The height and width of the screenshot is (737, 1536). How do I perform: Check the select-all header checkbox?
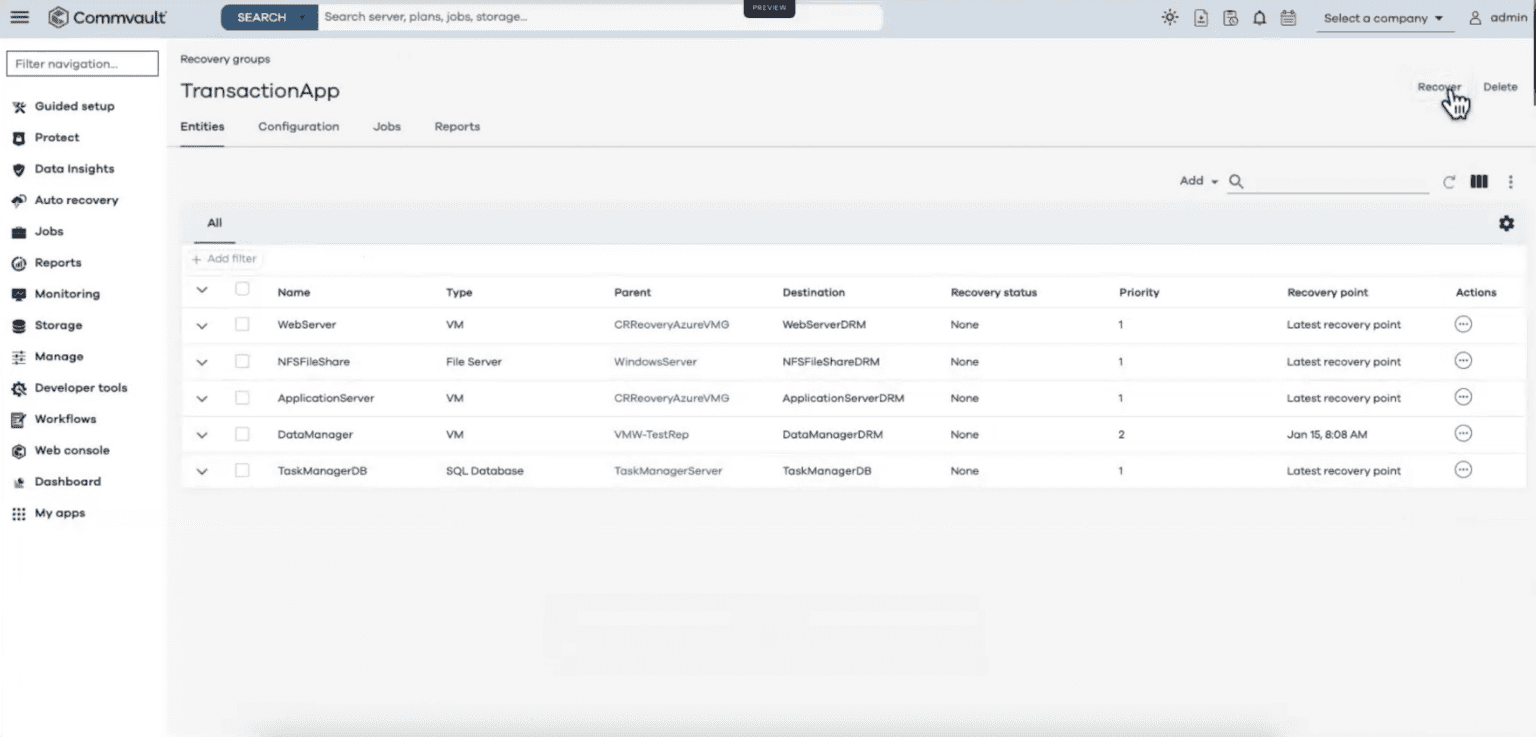pos(241,291)
